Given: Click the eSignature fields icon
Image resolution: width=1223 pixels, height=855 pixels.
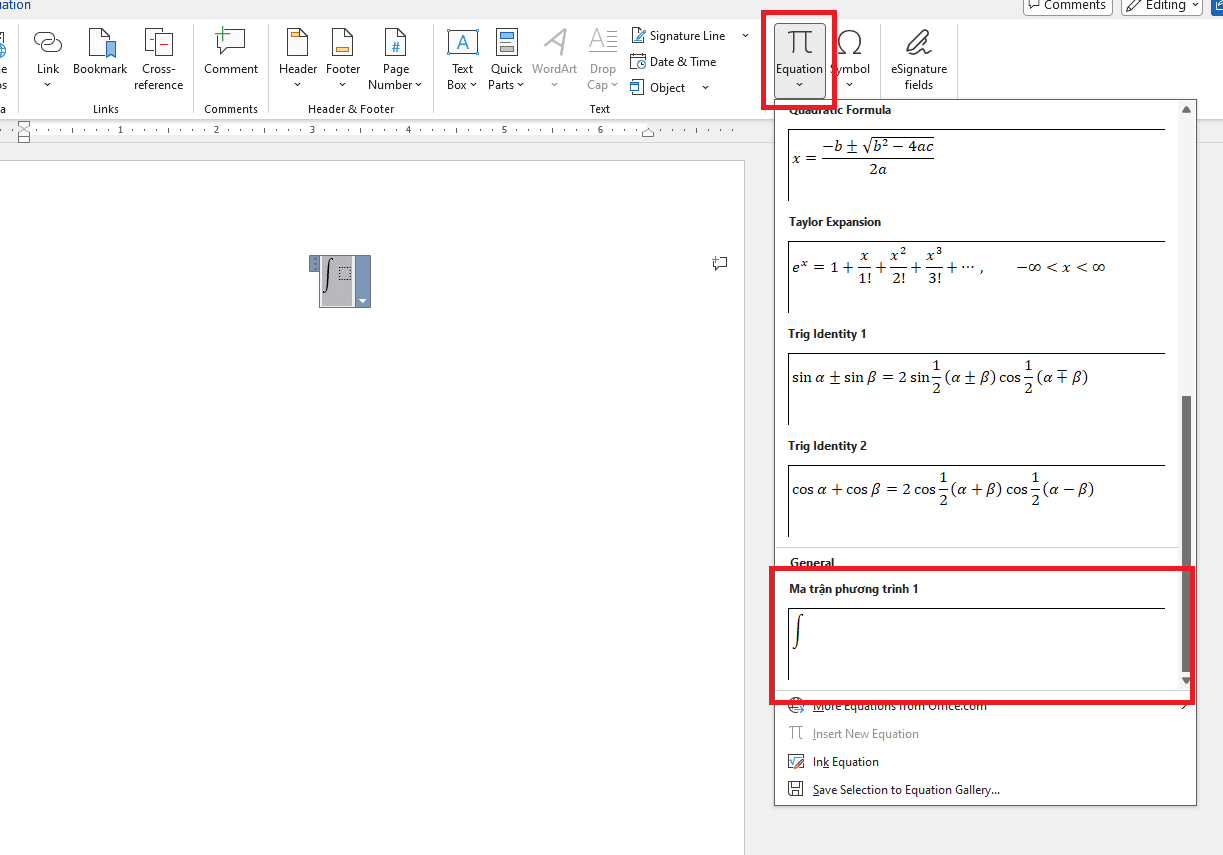Looking at the screenshot, I should pos(918,42).
